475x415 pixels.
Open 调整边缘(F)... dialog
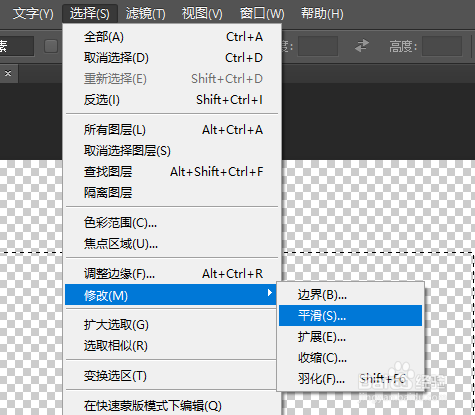click(173, 274)
